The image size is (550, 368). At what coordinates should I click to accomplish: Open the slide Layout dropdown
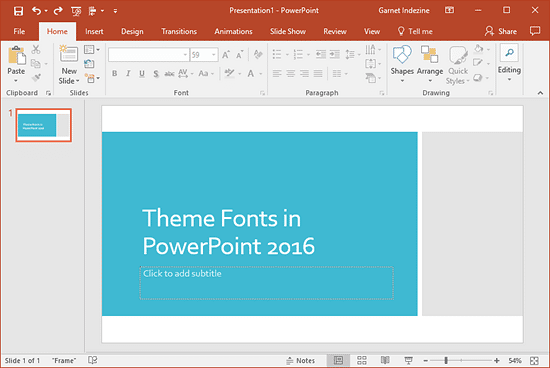click(x=92, y=50)
